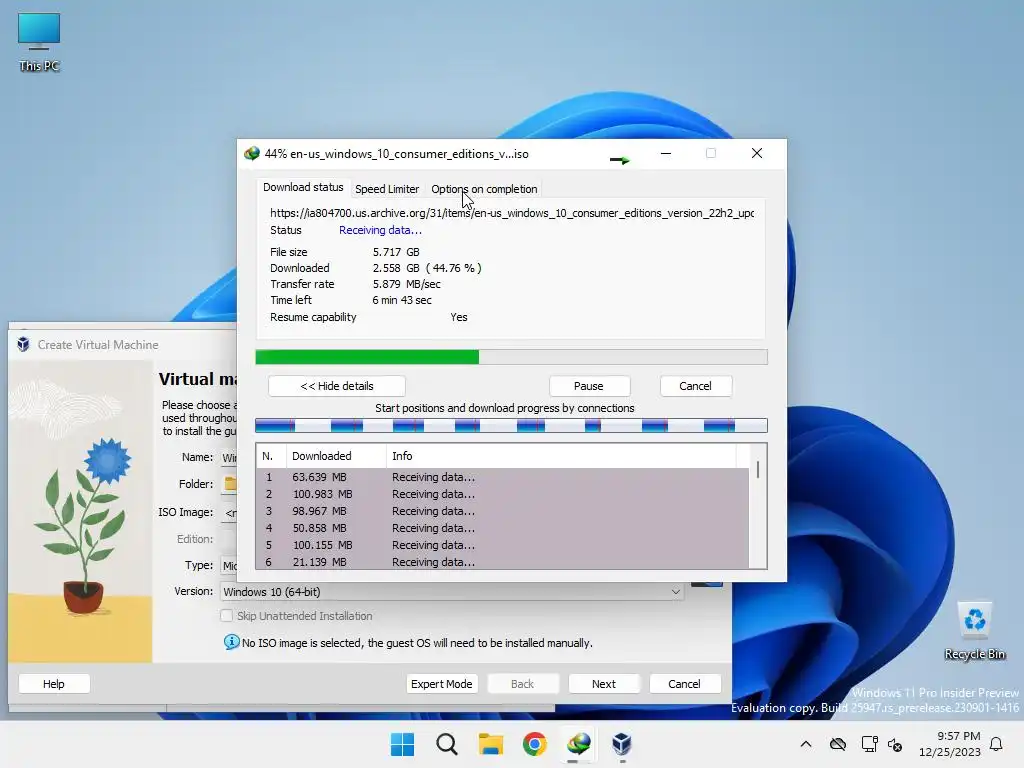The width and height of the screenshot is (1024, 768).
Task: Pause the download
Action: [588, 386]
